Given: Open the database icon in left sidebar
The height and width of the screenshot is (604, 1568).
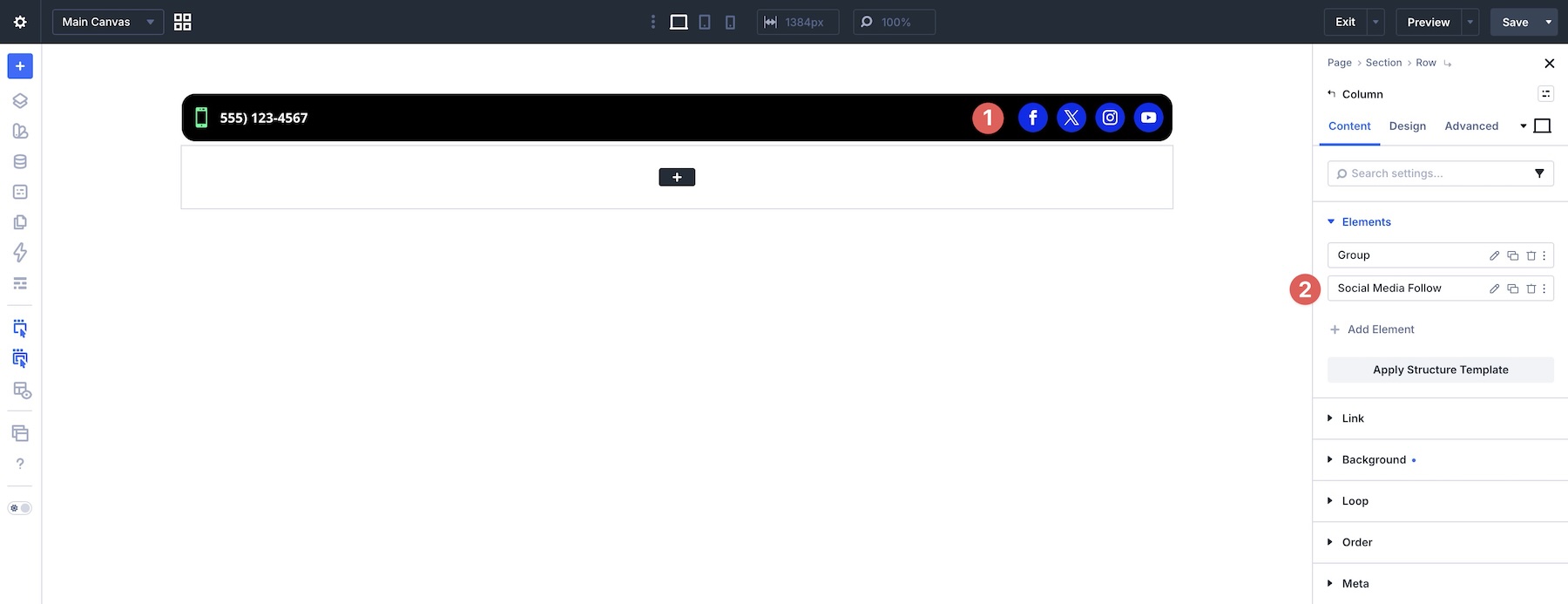Looking at the screenshot, I should [20, 161].
